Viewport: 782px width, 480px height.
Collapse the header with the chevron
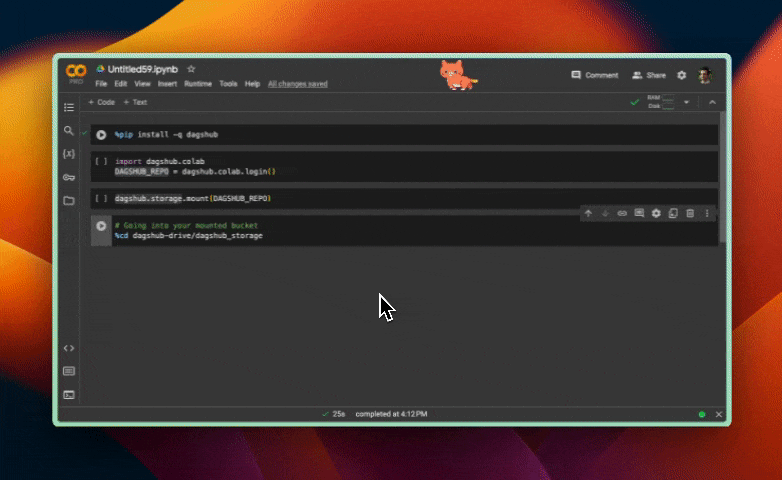tap(712, 102)
